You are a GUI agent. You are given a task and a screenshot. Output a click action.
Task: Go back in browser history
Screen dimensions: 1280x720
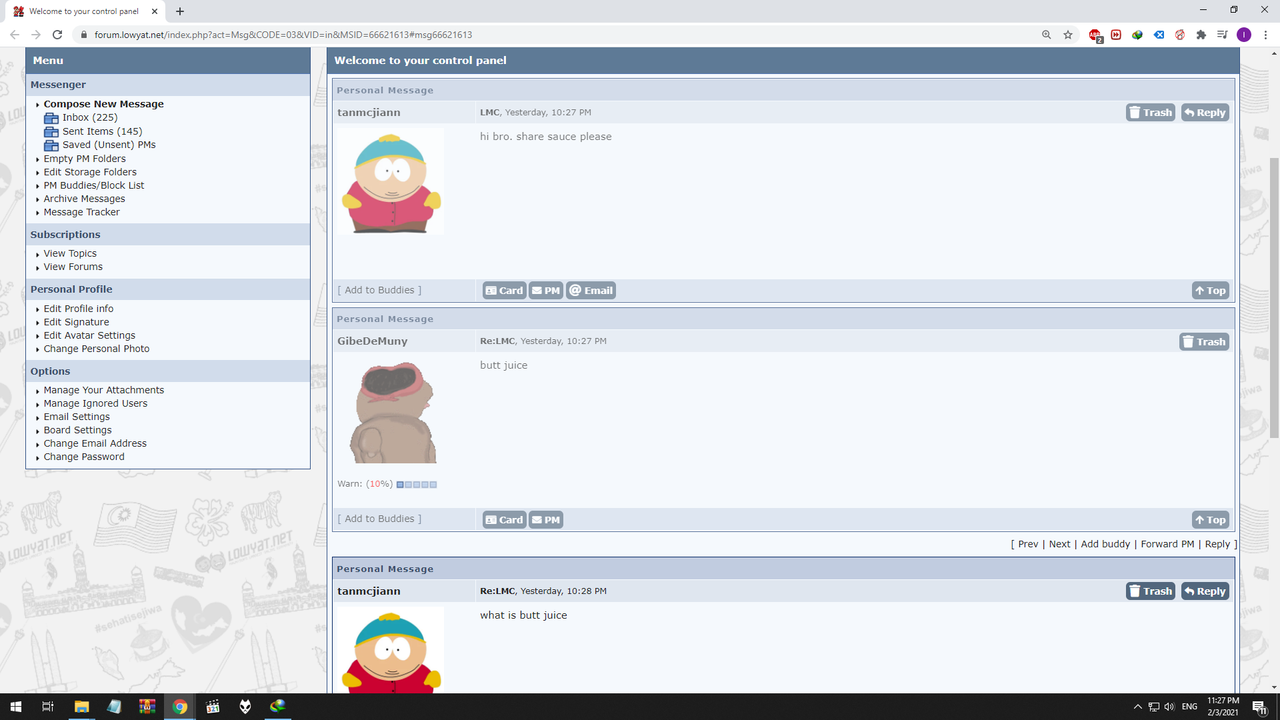pos(14,34)
